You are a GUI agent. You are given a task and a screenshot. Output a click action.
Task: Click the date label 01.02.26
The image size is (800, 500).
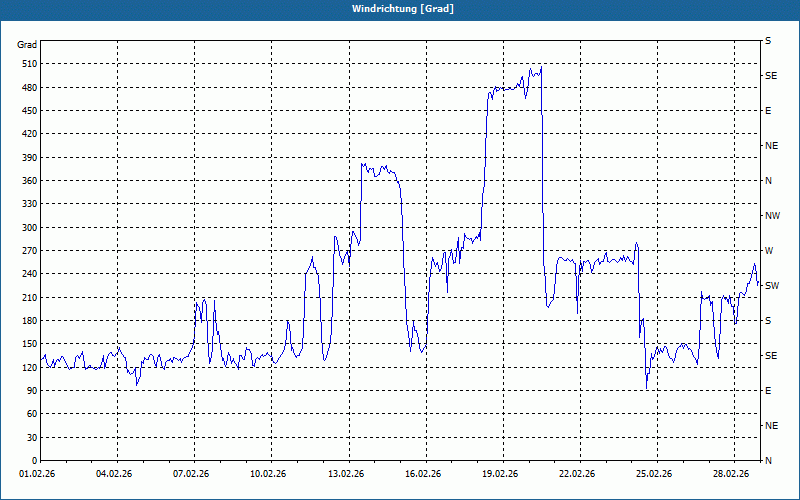(37, 474)
